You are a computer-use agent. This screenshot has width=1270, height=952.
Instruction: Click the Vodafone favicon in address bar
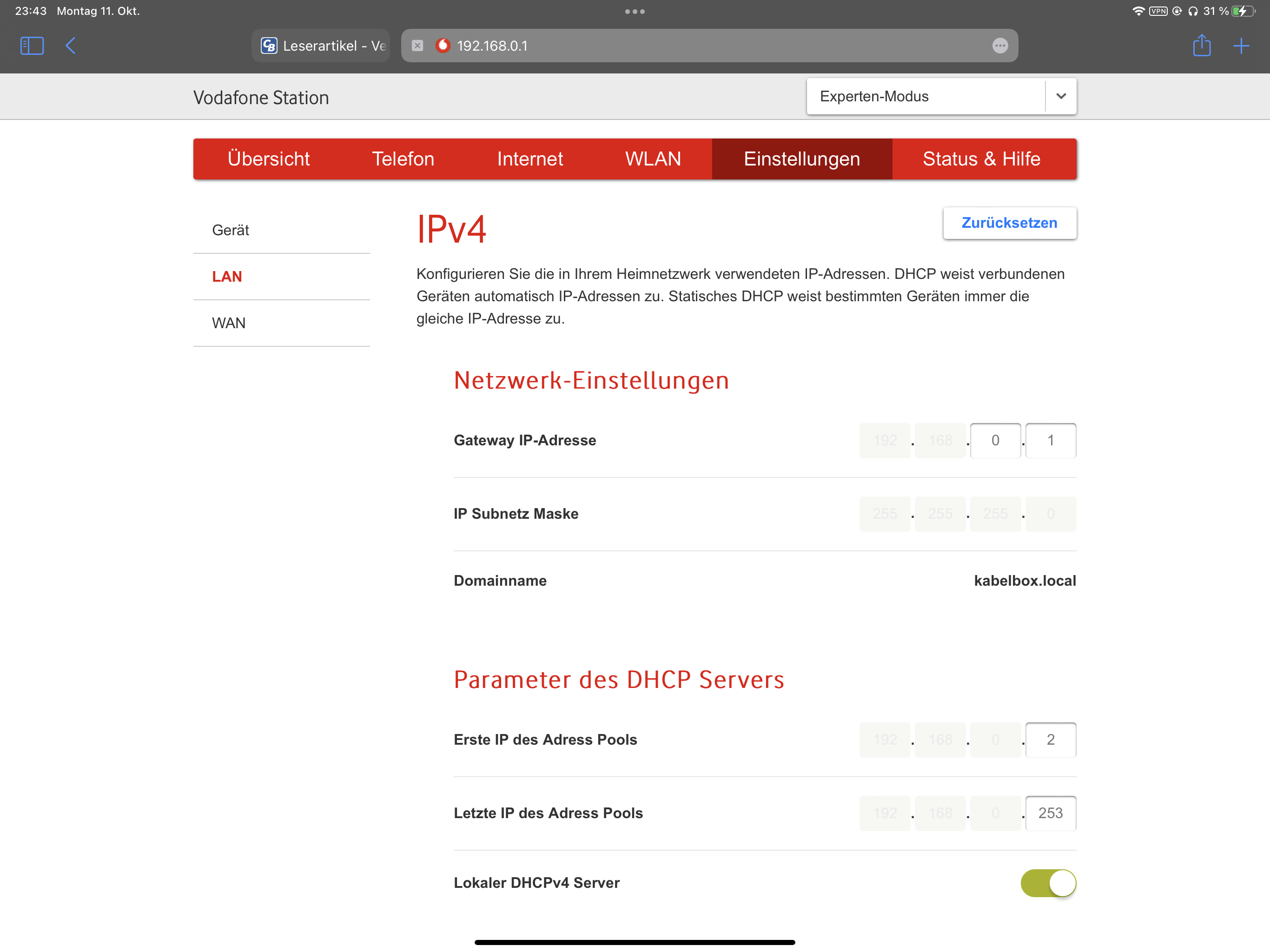pyautogui.click(x=443, y=46)
